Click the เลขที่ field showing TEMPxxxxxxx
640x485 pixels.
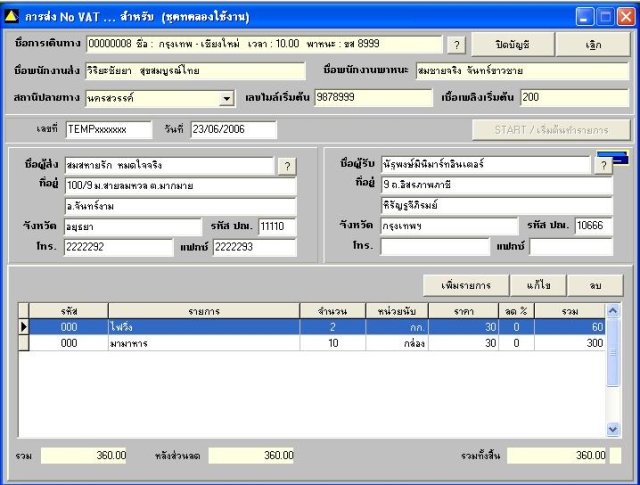(x=108, y=130)
